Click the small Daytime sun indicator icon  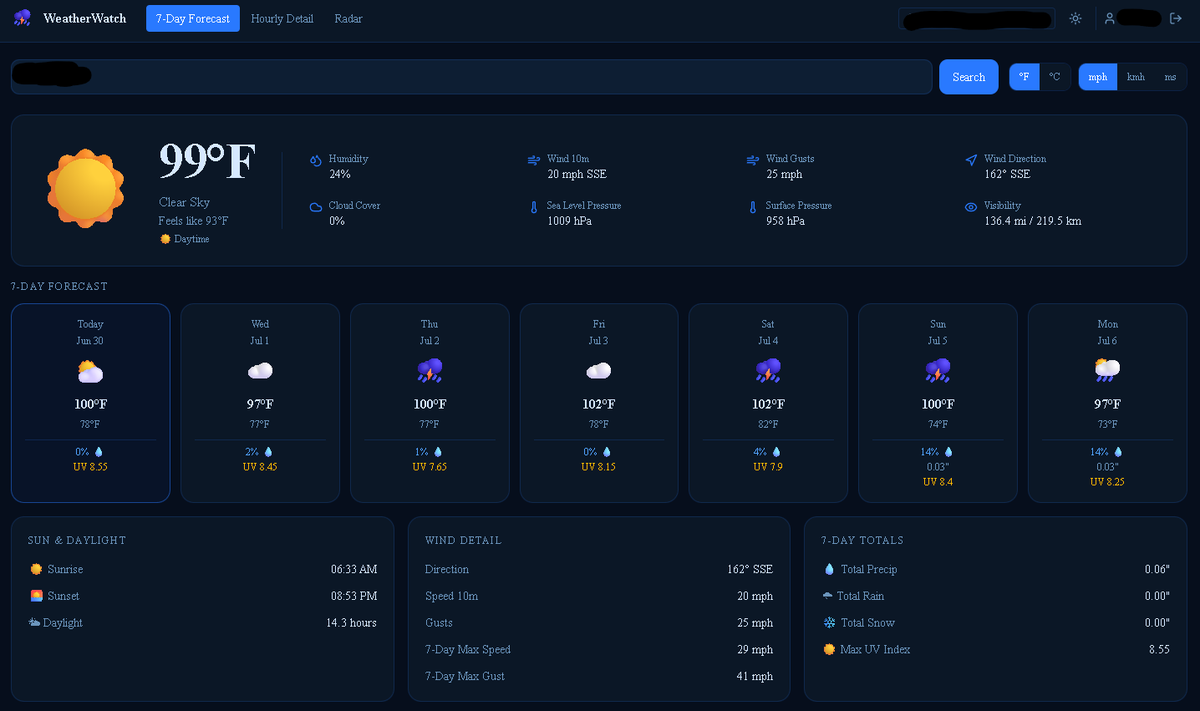coord(165,240)
